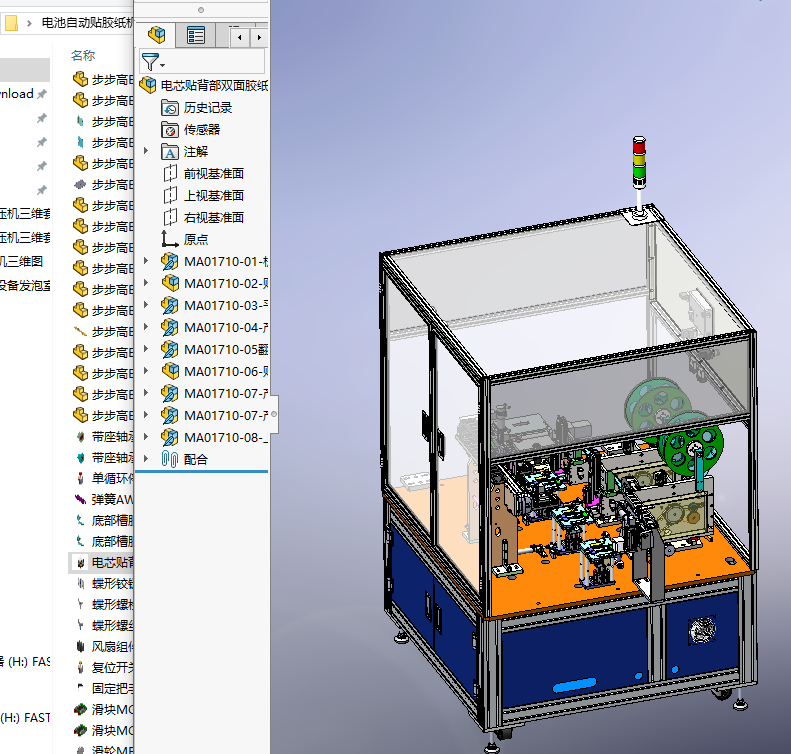This screenshot has height=754, width=791.
Task: Expand the MA01710-04 subassembly
Action: click(146, 326)
